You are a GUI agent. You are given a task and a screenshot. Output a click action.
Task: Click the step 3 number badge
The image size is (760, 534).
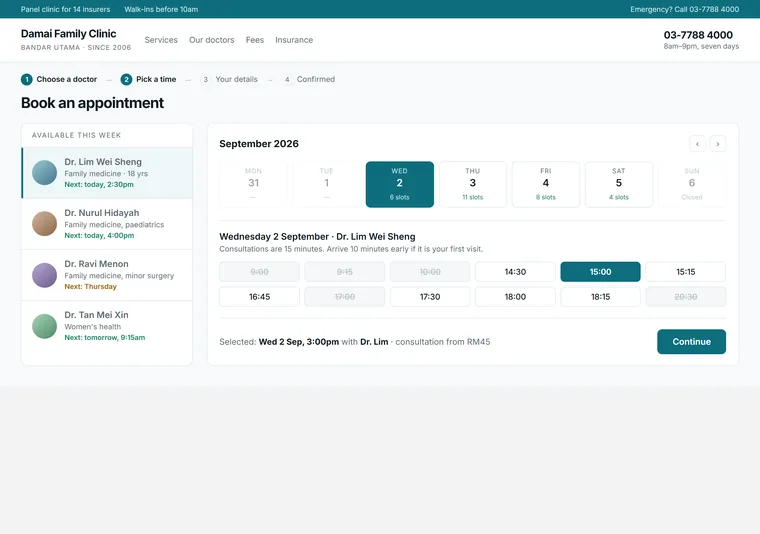pos(206,79)
